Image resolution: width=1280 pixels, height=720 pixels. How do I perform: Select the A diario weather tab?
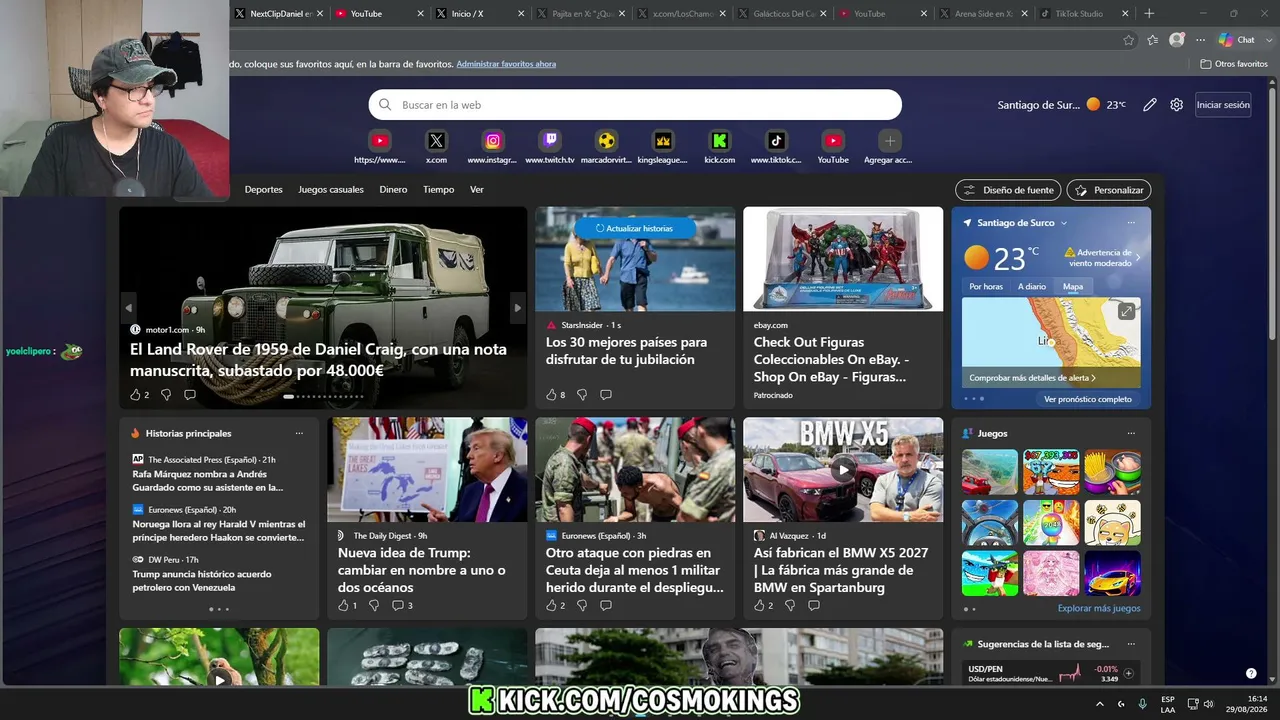[x=1032, y=287]
